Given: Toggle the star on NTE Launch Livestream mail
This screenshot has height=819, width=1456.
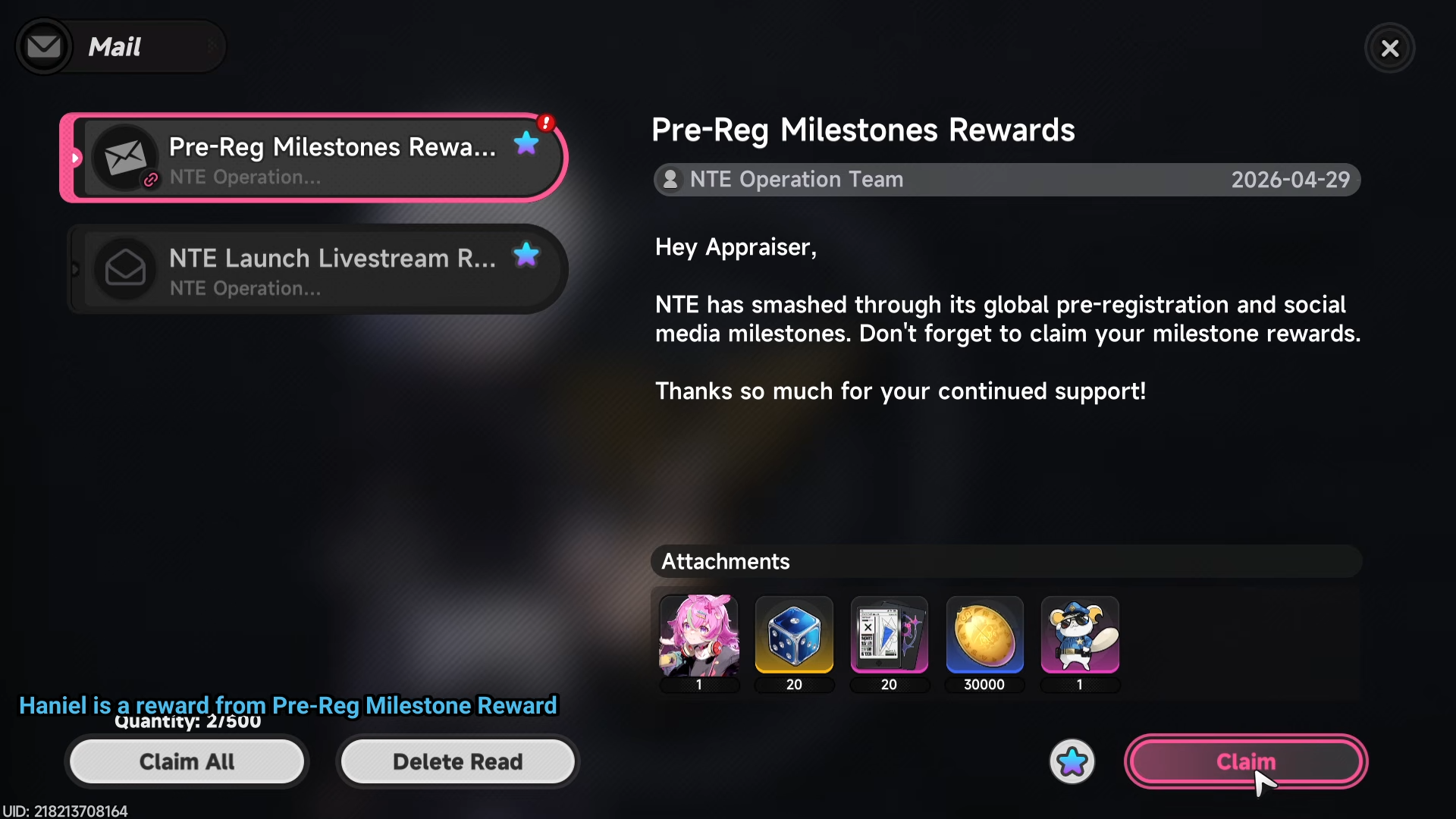Looking at the screenshot, I should point(526,255).
